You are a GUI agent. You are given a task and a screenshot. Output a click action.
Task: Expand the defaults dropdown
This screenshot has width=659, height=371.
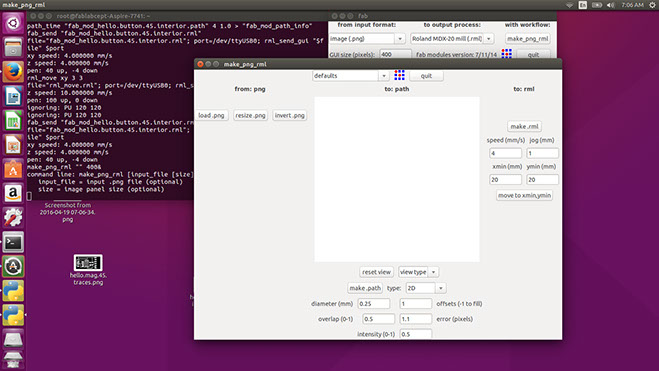(x=351, y=76)
